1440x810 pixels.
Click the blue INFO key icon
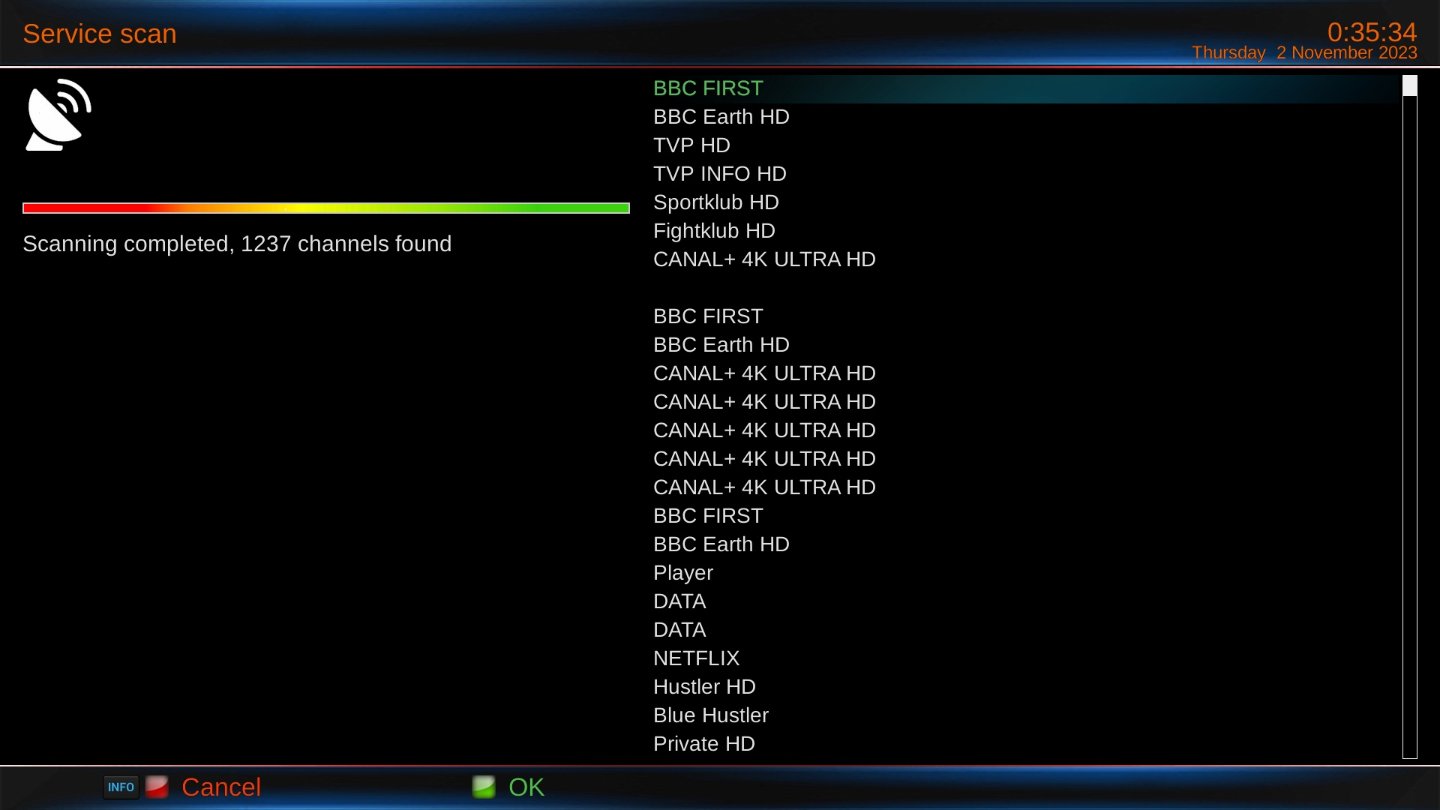[121, 787]
